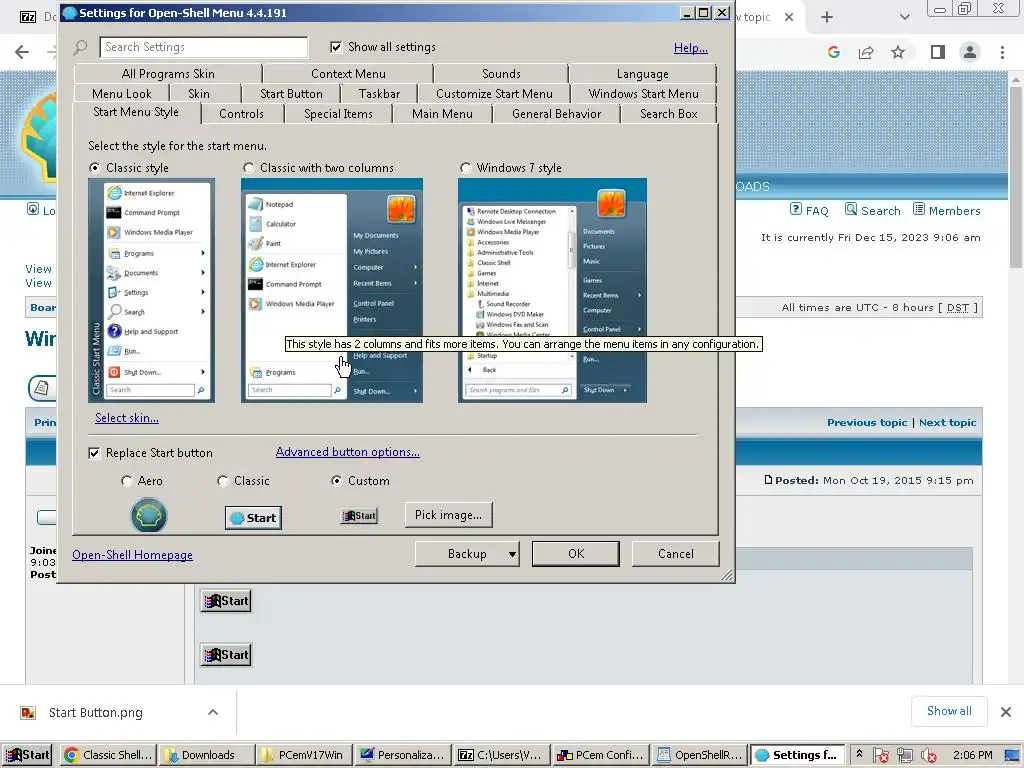
Task: Open the Customize Start Menu tab
Action: 494,93
